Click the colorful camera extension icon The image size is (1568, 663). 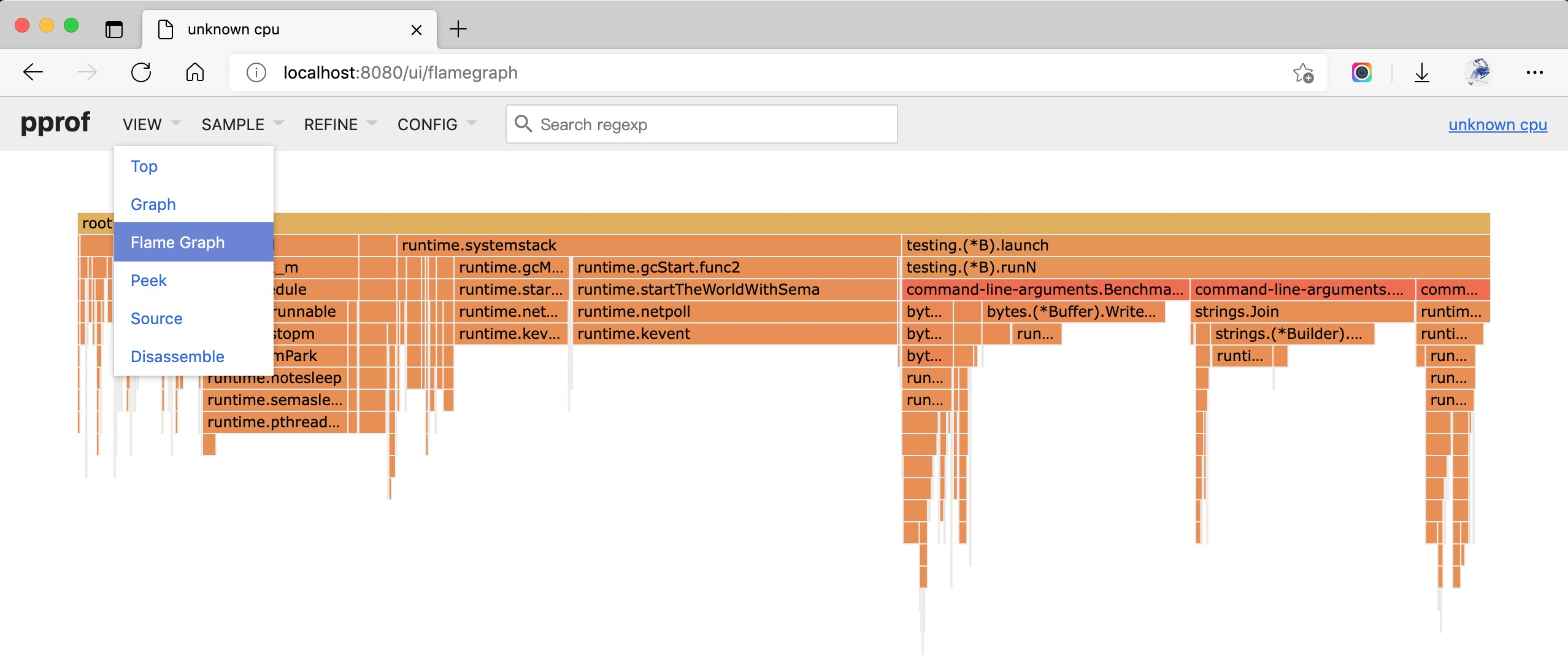point(1361,72)
